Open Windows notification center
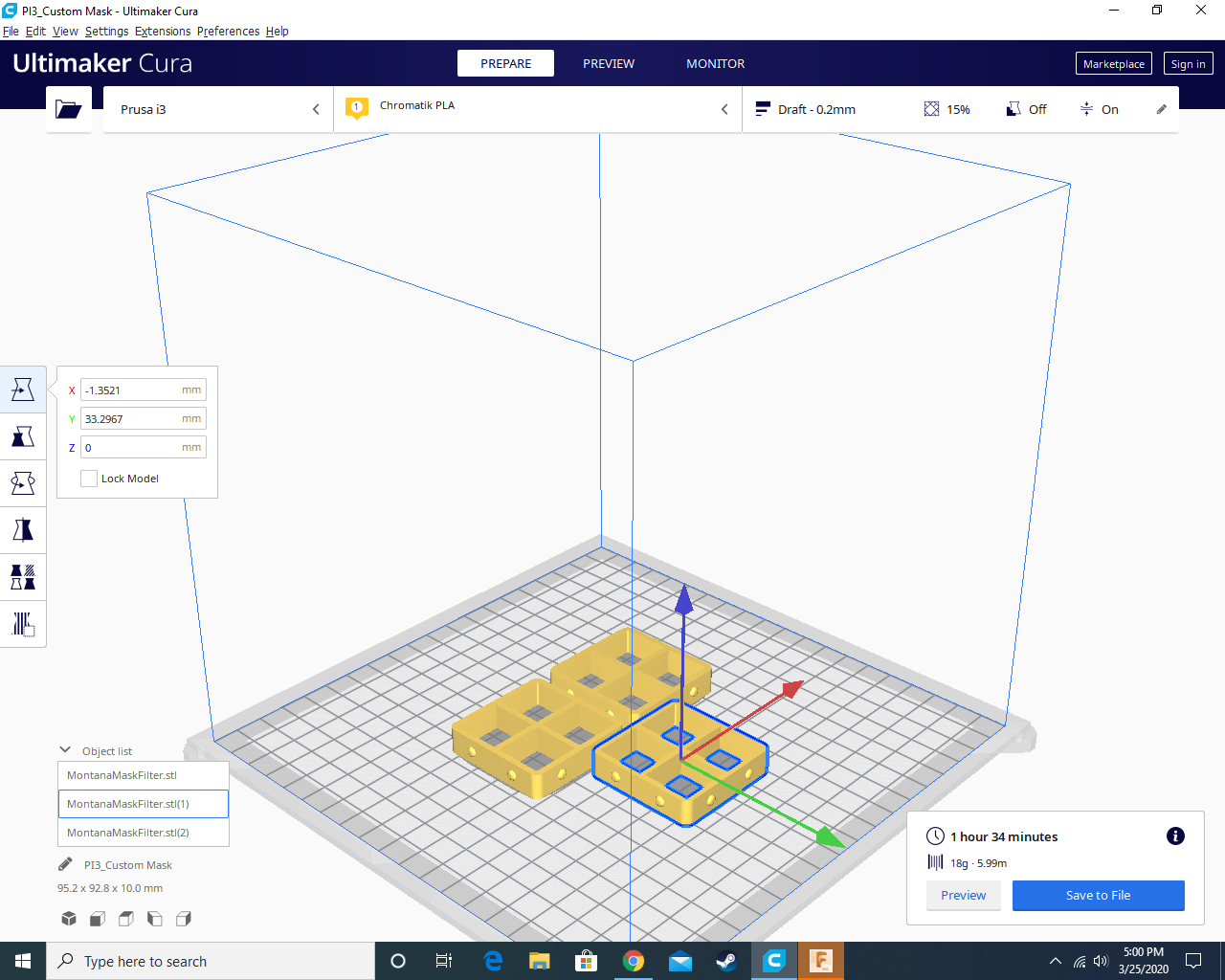This screenshot has height=980, width=1225. pyautogui.click(x=1193, y=961)
